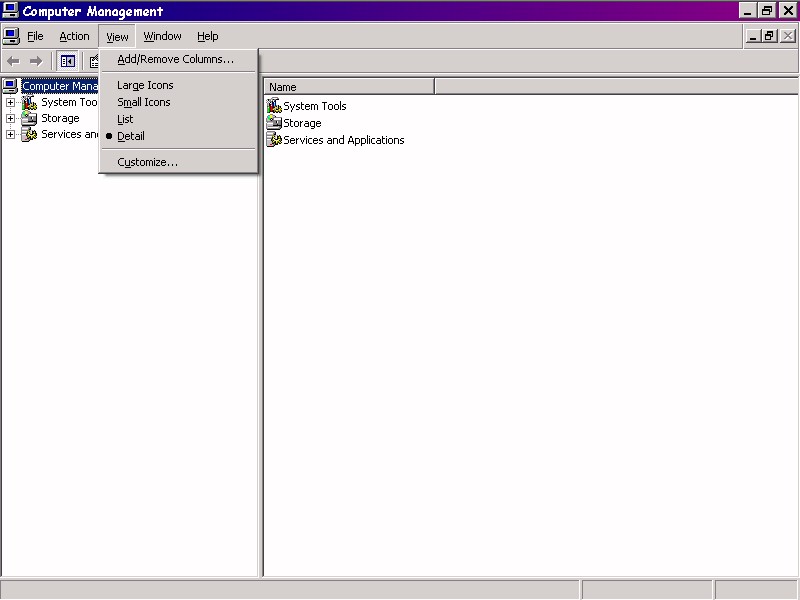
Task: Open the File menu
Action: tap(35, 36)
